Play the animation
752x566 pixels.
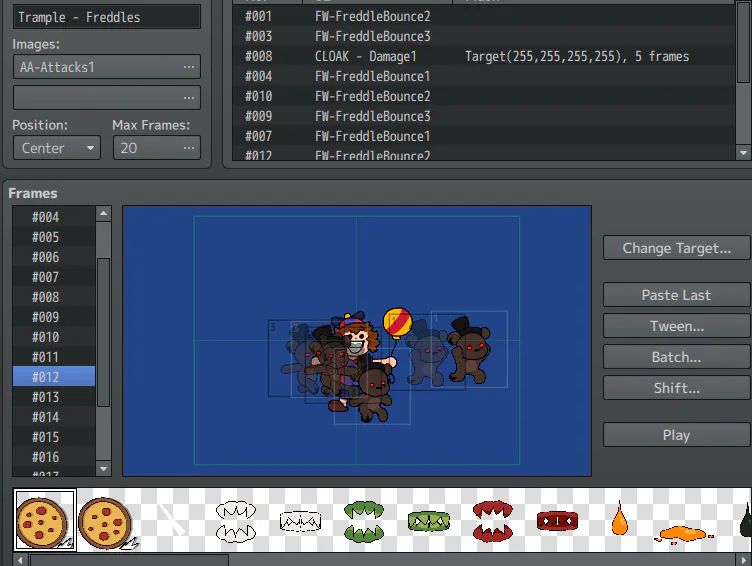coord(676,435)
